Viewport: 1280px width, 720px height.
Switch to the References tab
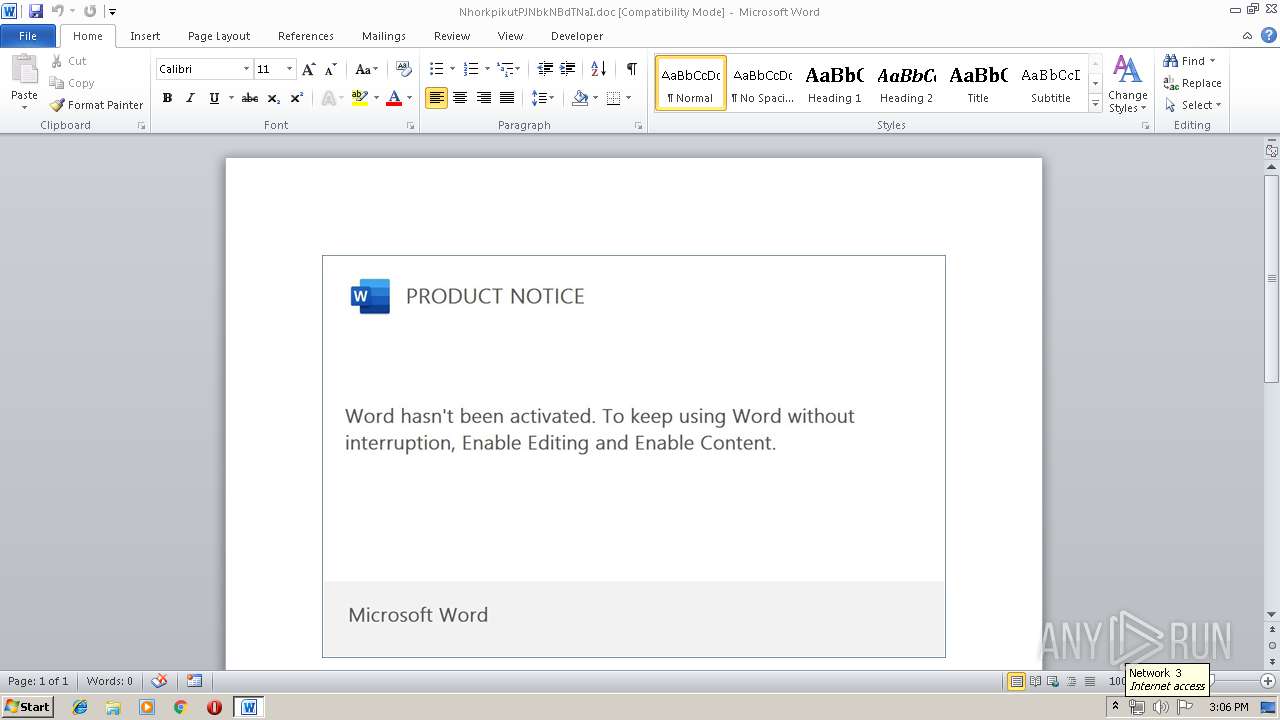tap(306, 36)
